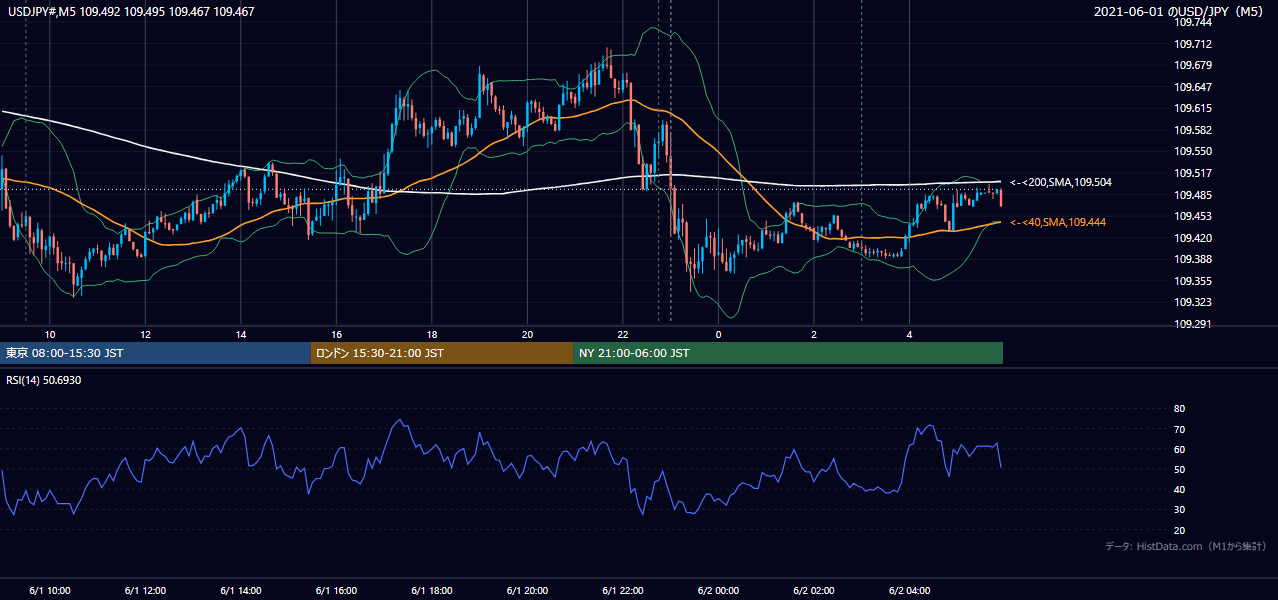This screenshot has width=1278, height=600.
Task: Click price scale value 109.582
Action: tap(1192, 130)
